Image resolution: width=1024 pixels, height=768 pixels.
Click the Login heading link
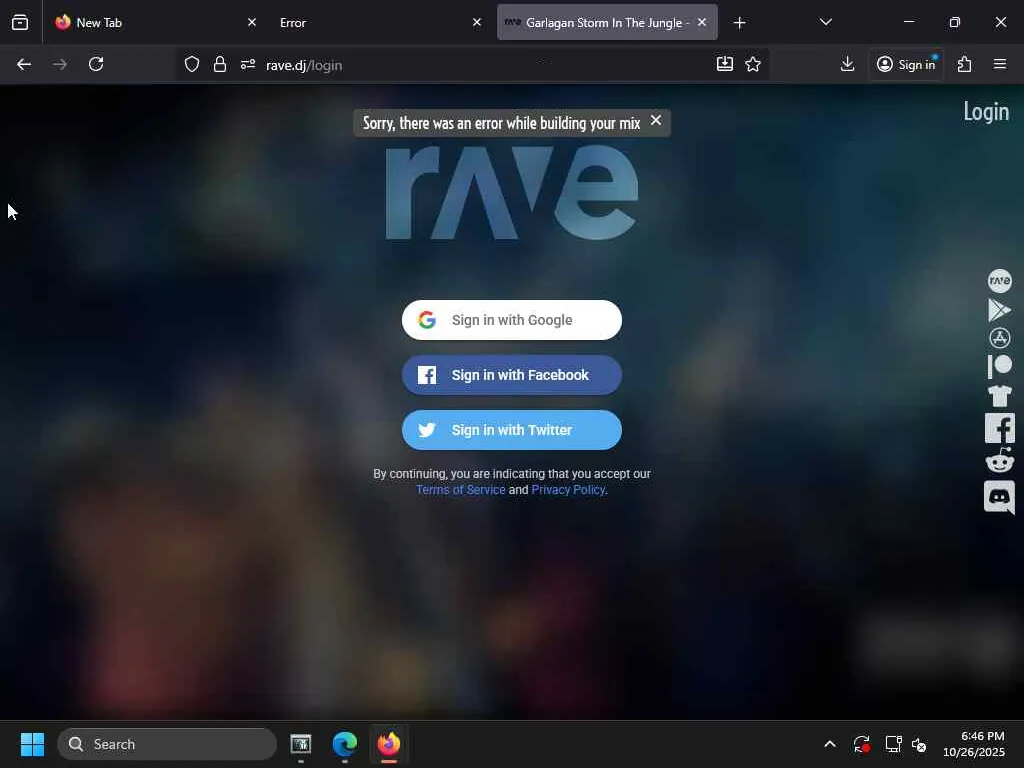tap(985, 112)
